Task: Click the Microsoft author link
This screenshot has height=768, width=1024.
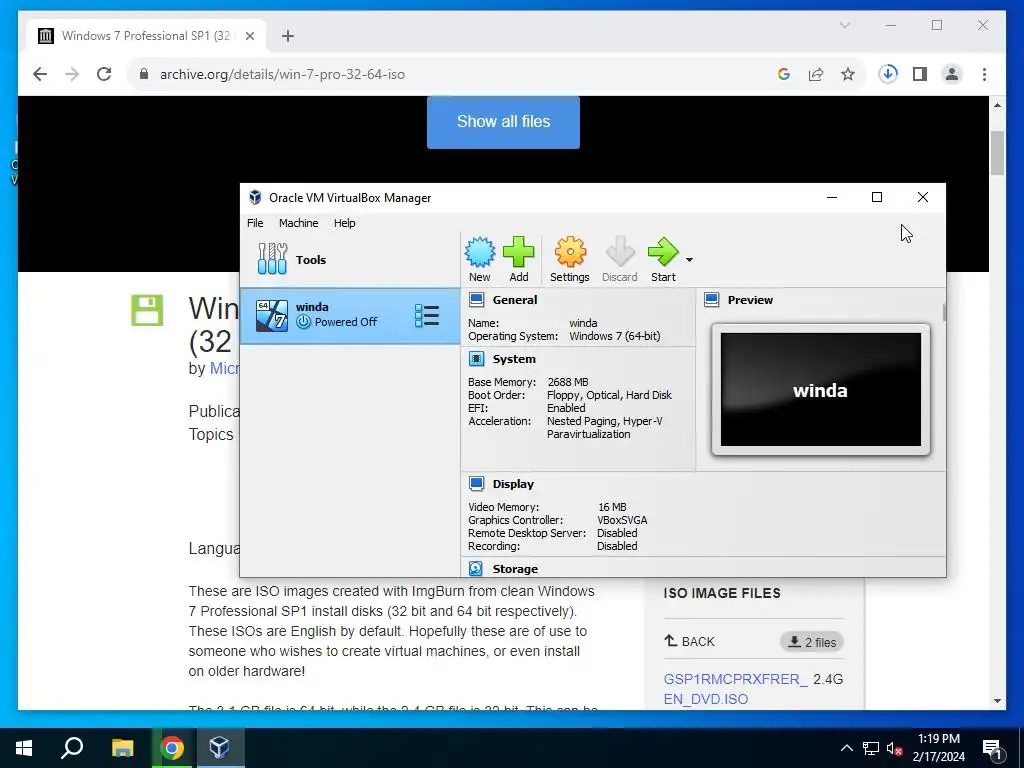Action: (x=224, y=368)
